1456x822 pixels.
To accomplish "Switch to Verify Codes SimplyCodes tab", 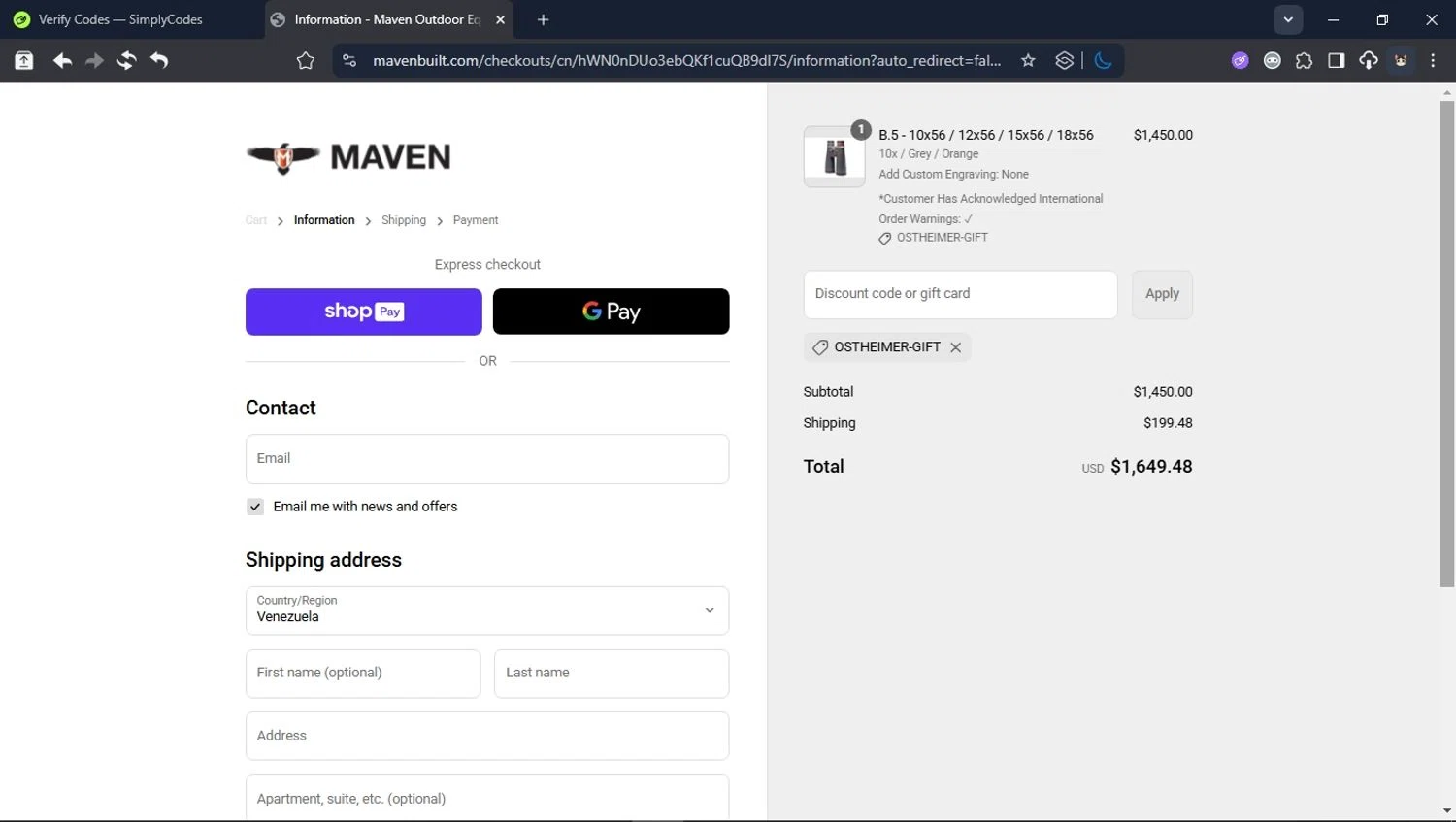I will click(x=120, y=19).
